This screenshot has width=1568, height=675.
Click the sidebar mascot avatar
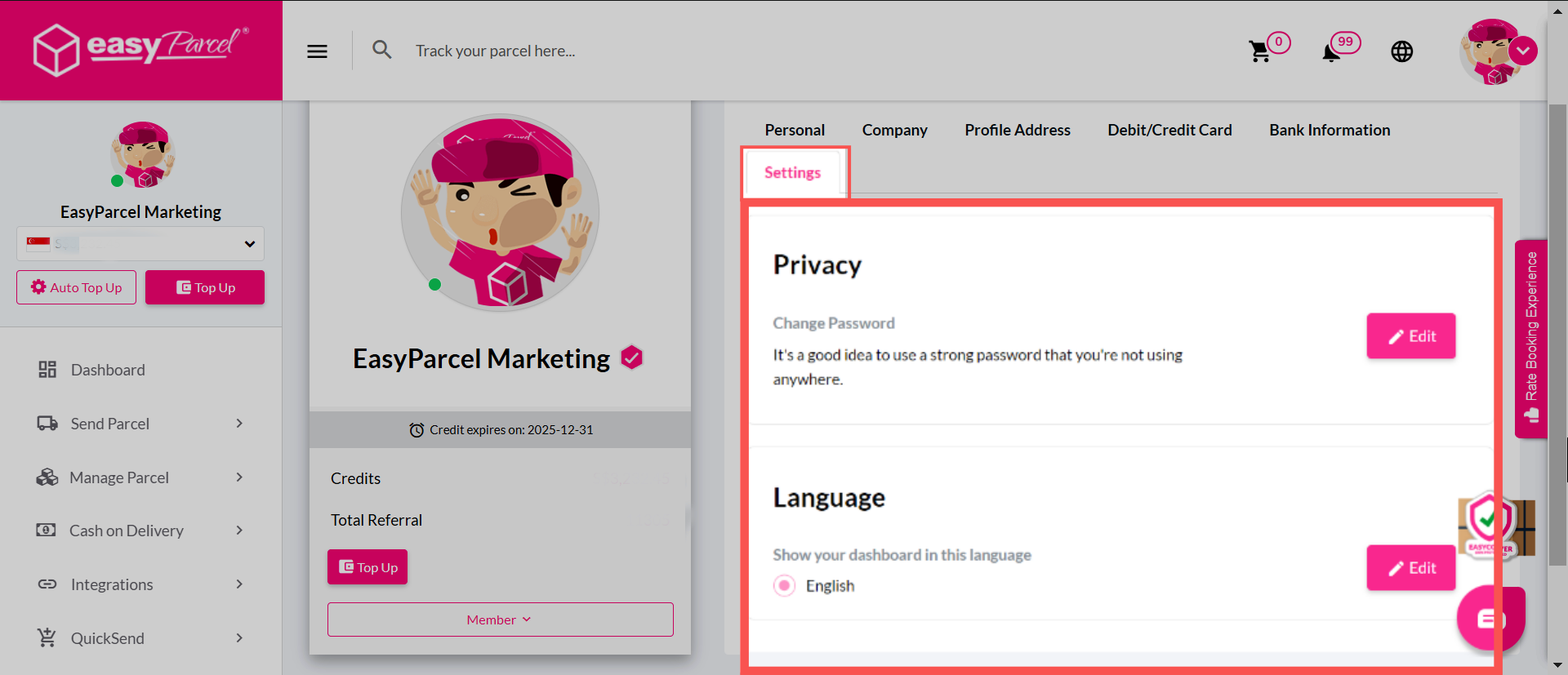[x=142, y=155]
